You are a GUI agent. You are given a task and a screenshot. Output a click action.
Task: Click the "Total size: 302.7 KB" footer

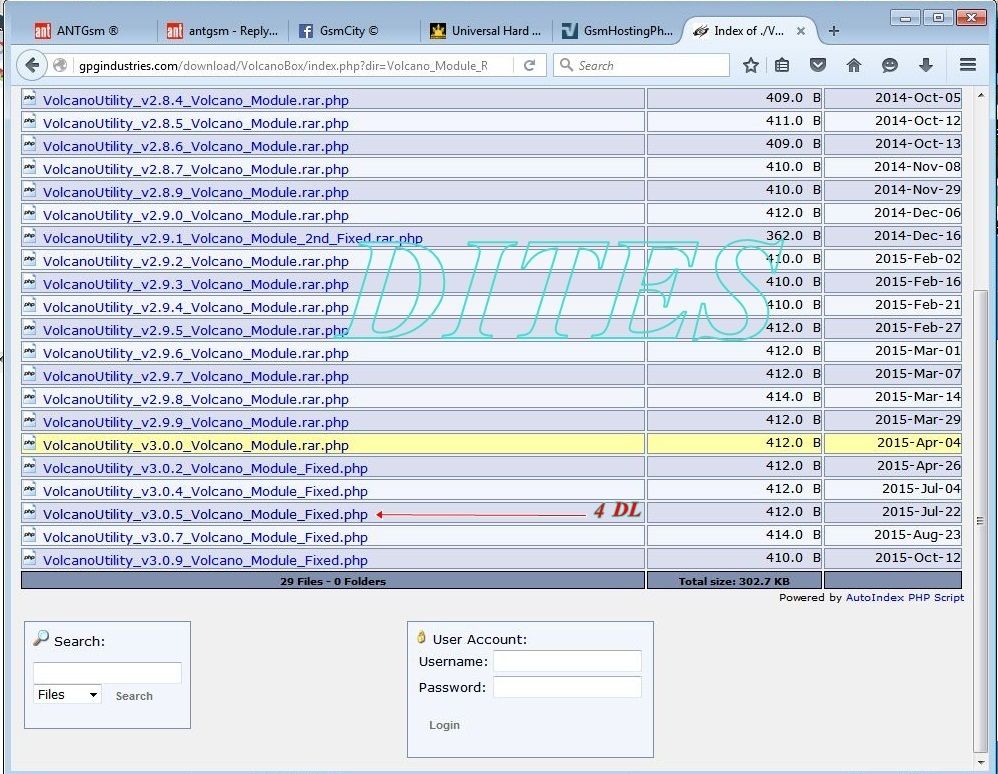click(734, 580)
